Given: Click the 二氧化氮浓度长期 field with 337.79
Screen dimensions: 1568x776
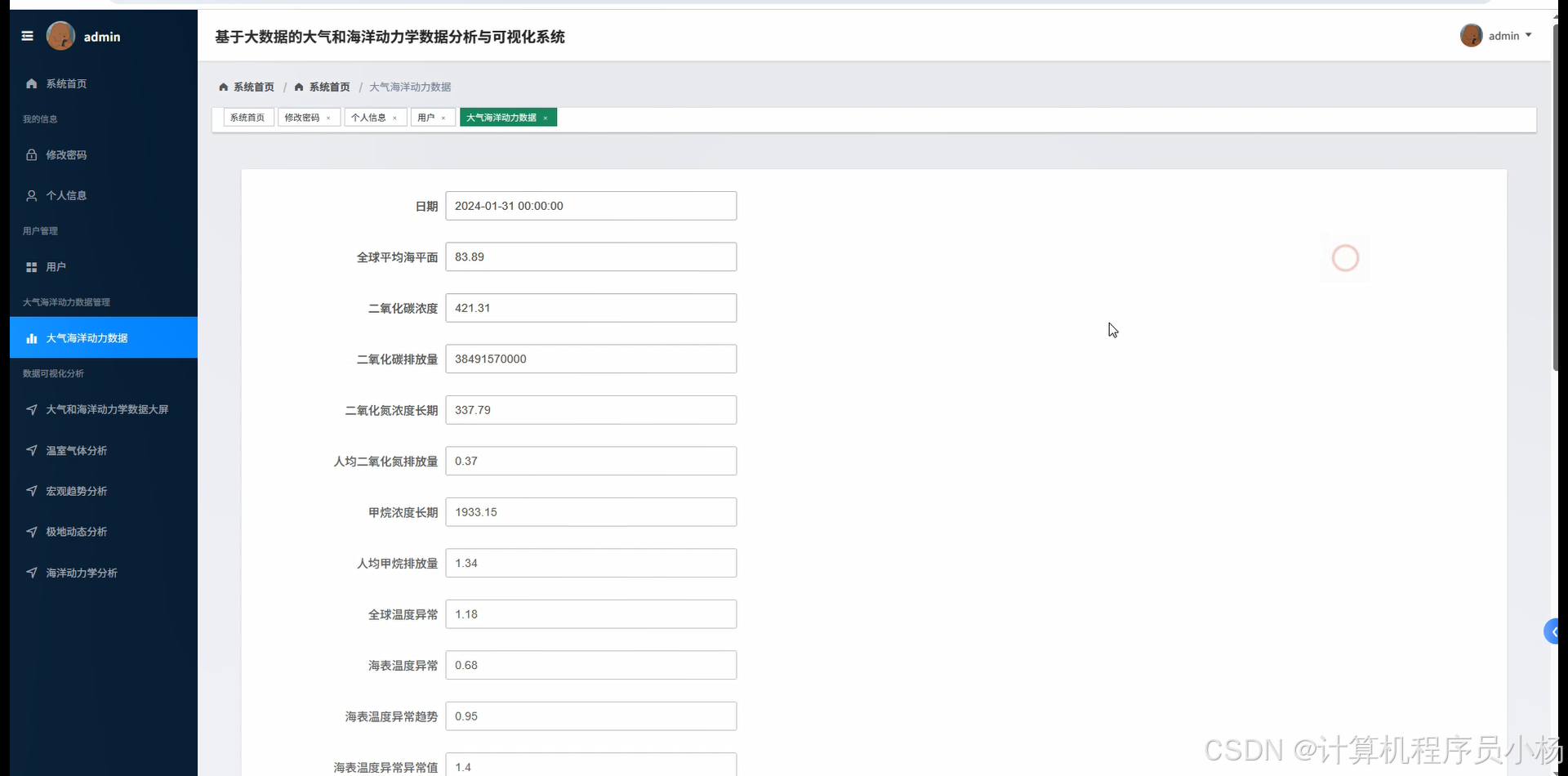Looking at the screenshot, I should (x=591, y=410).
